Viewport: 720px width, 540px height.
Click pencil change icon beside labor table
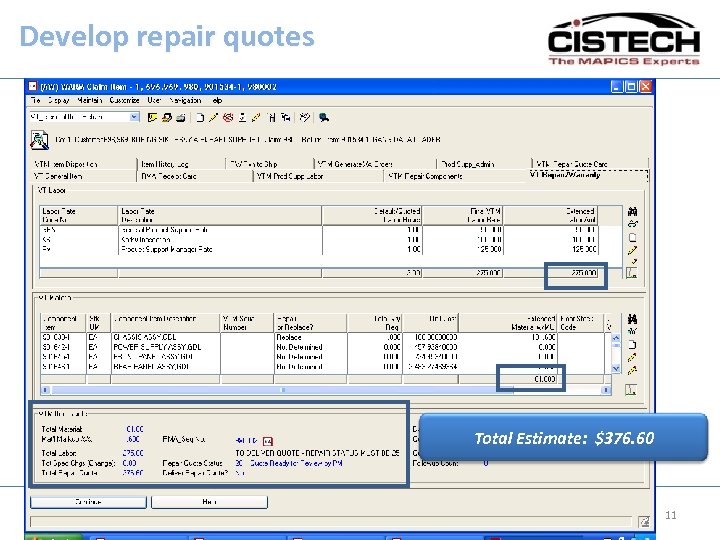pos(632,251)
